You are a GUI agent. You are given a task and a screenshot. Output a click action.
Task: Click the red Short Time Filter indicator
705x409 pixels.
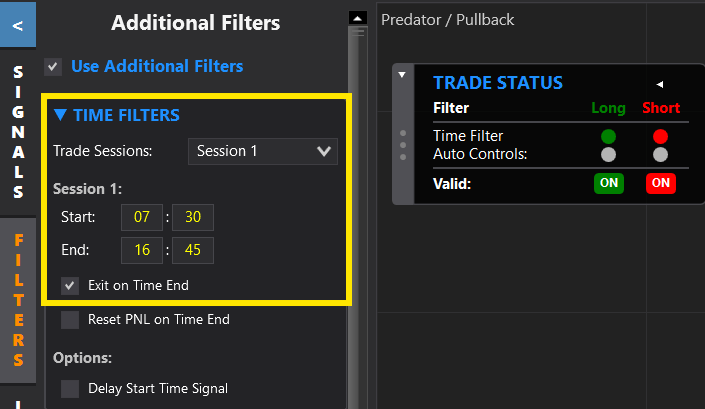coord(660,136)
